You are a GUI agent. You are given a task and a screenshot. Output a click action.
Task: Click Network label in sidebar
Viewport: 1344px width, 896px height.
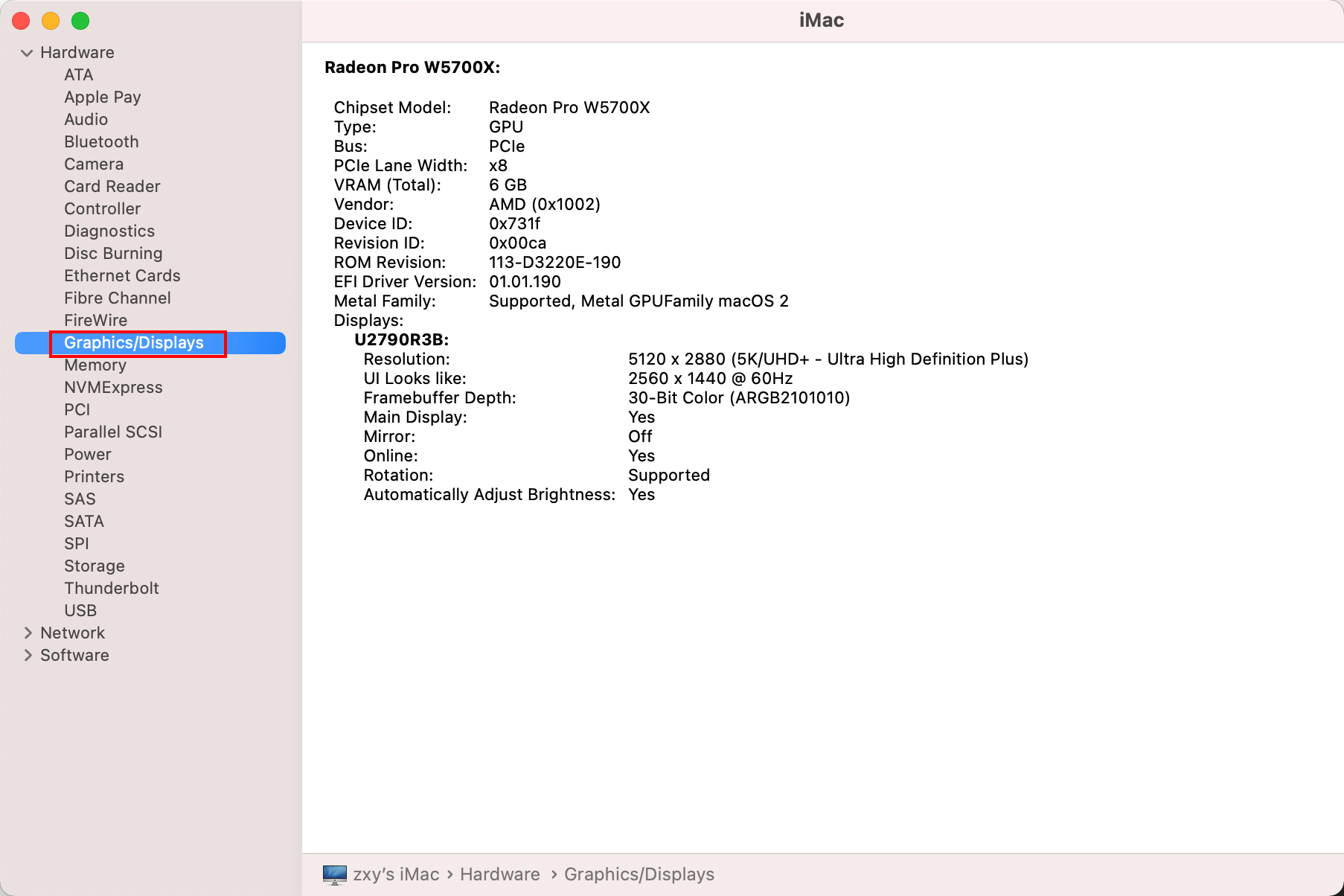pos(72,633)
